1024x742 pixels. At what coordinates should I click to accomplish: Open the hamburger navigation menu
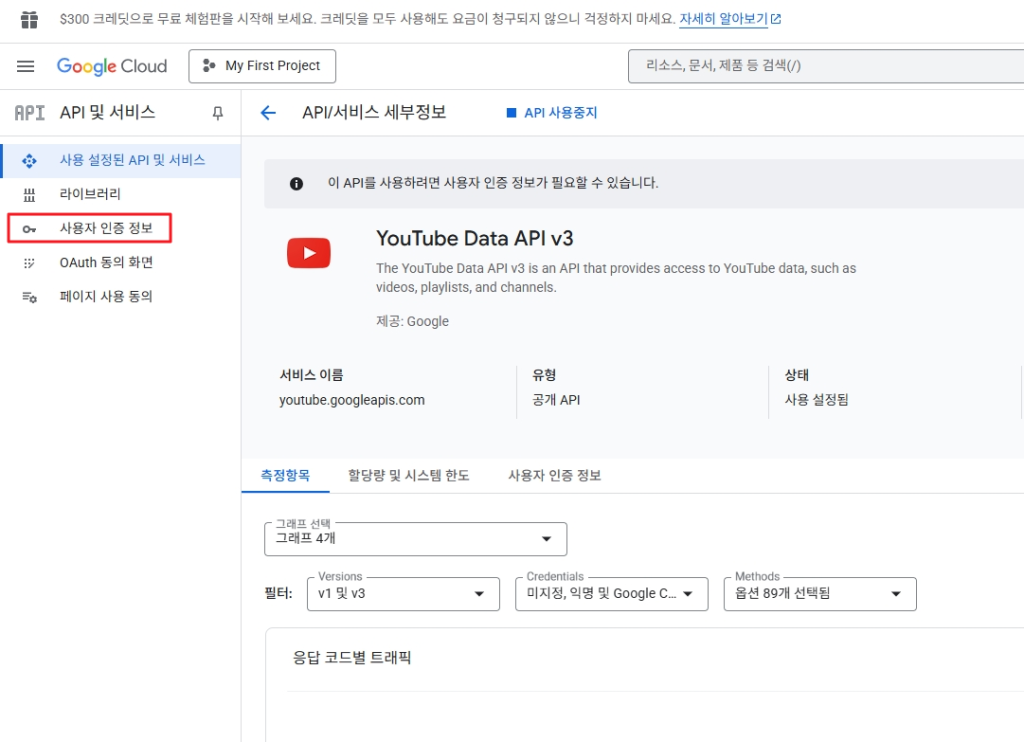point(26,66)
